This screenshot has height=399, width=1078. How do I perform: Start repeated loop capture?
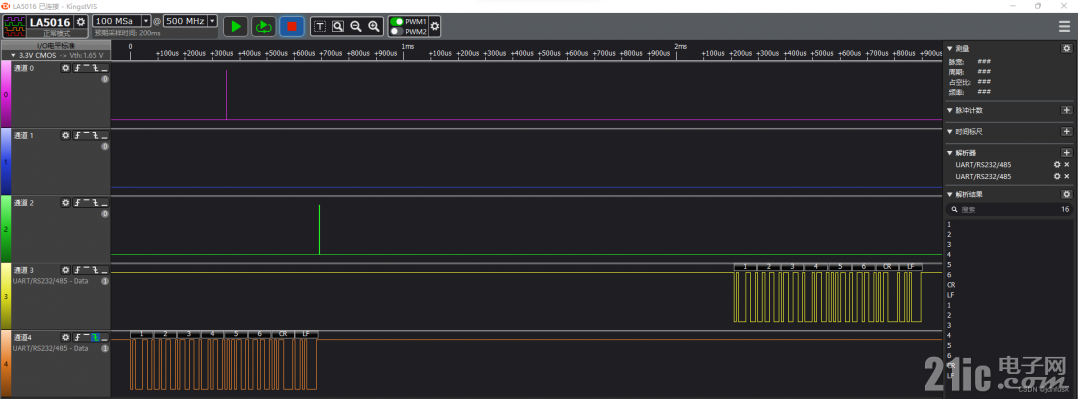pyautogui.click(x=263, y=26)
